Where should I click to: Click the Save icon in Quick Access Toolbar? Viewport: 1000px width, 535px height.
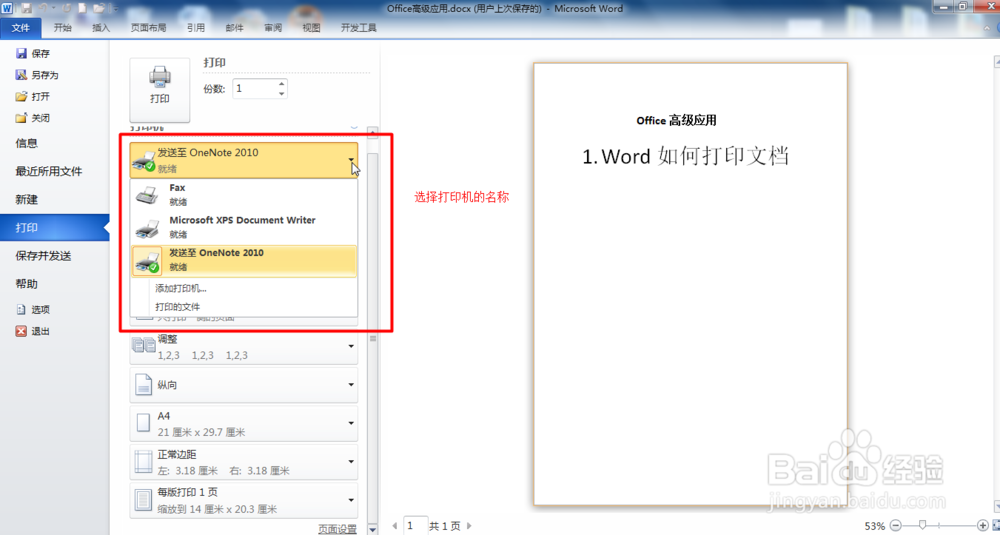click(27, 8)
